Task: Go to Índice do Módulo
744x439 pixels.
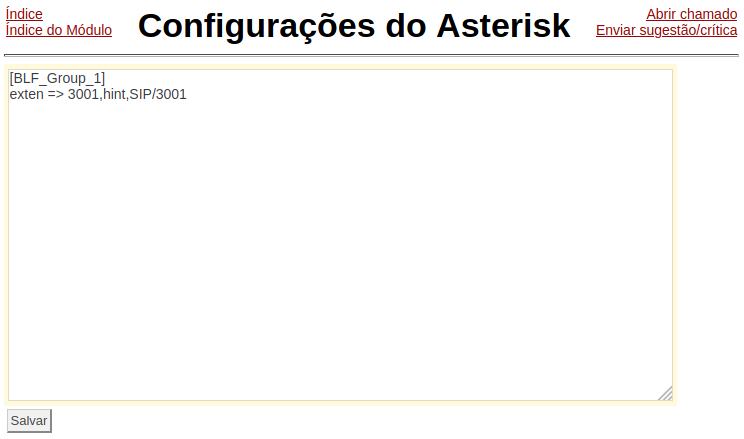Action: tap(59, 30)
